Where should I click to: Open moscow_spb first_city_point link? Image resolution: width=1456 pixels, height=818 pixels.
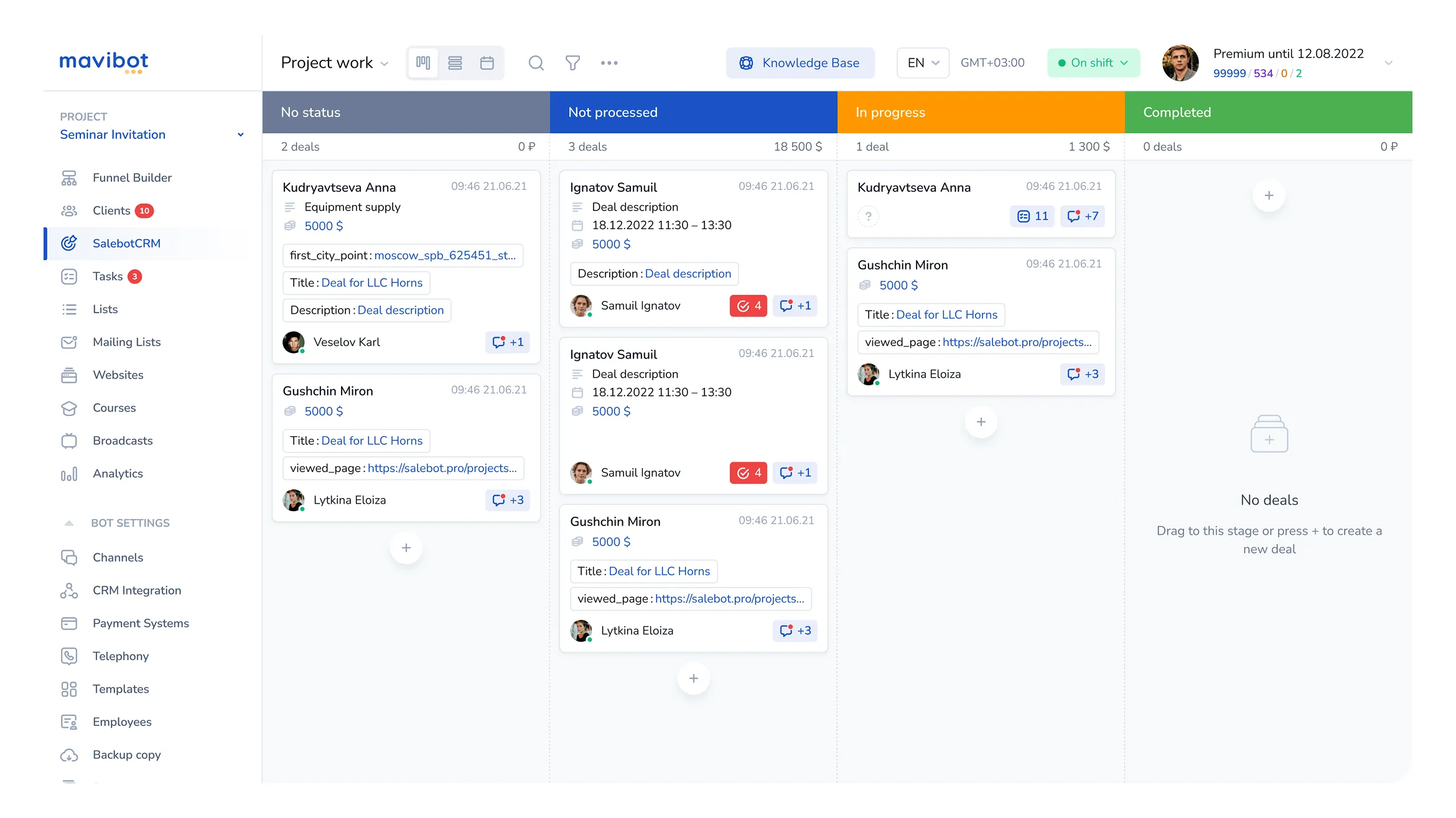(444, 255)
